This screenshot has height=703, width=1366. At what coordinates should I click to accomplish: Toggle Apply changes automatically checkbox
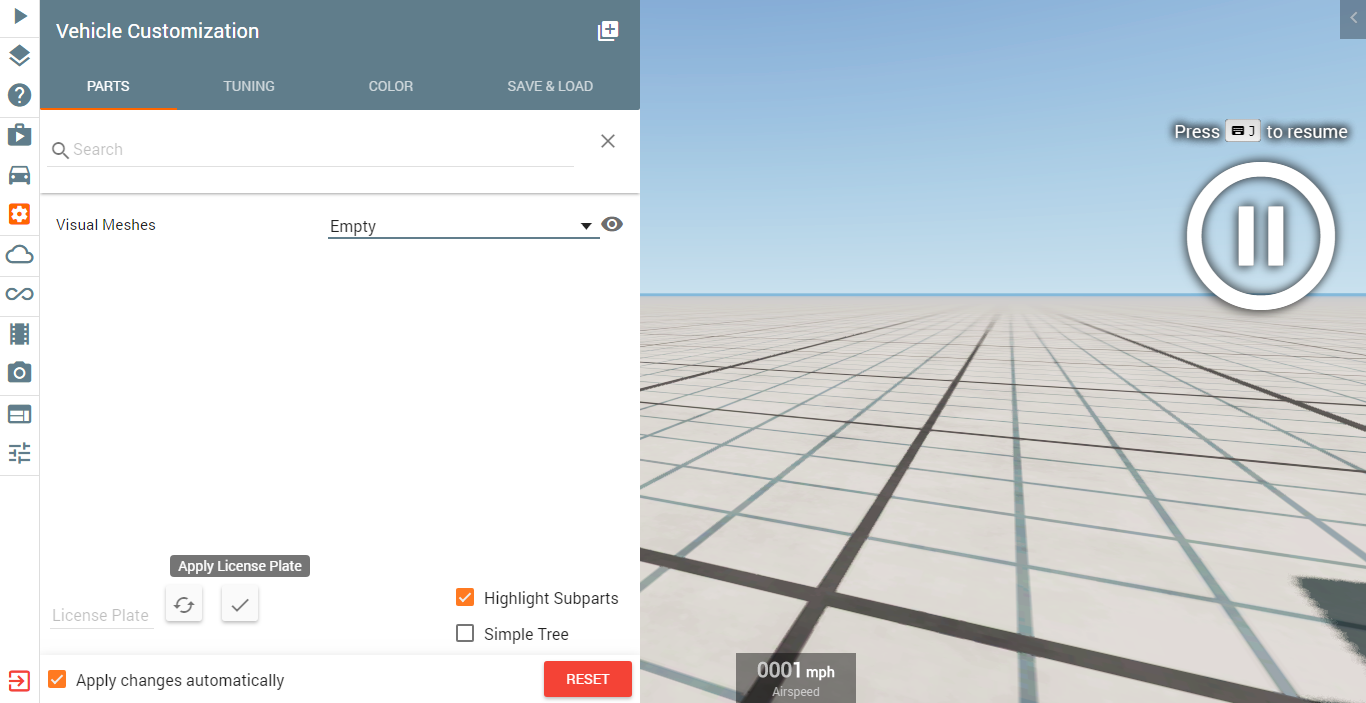[x=58, y=679]
